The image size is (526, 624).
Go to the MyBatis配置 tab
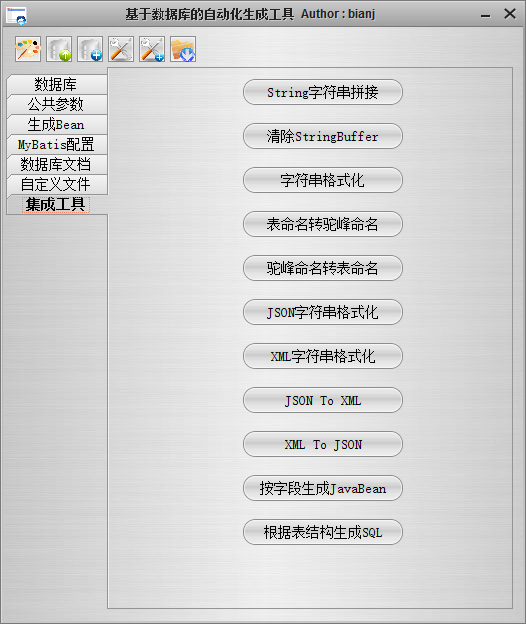click(x=57, y=144)
